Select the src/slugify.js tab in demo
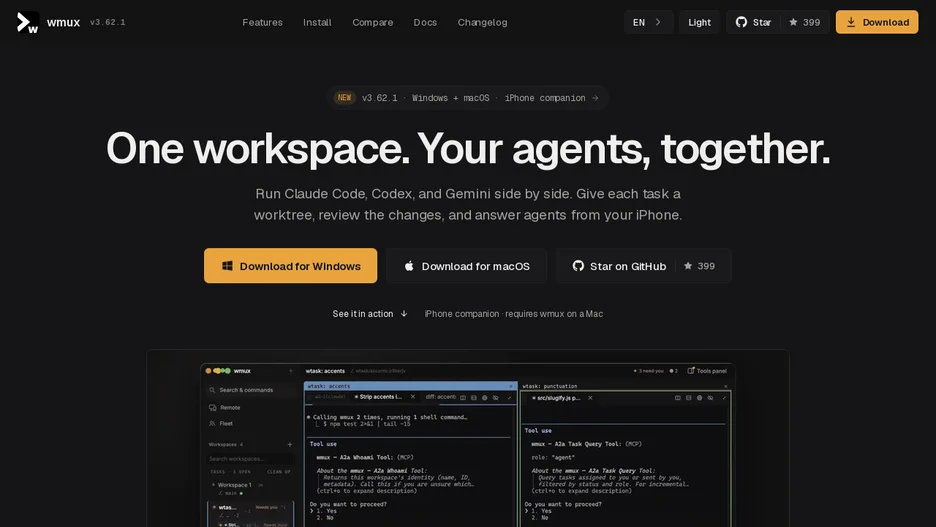Image resolution: width=936 pixels, height=527 pixels. pyautogui.click(x=558, y=397)
